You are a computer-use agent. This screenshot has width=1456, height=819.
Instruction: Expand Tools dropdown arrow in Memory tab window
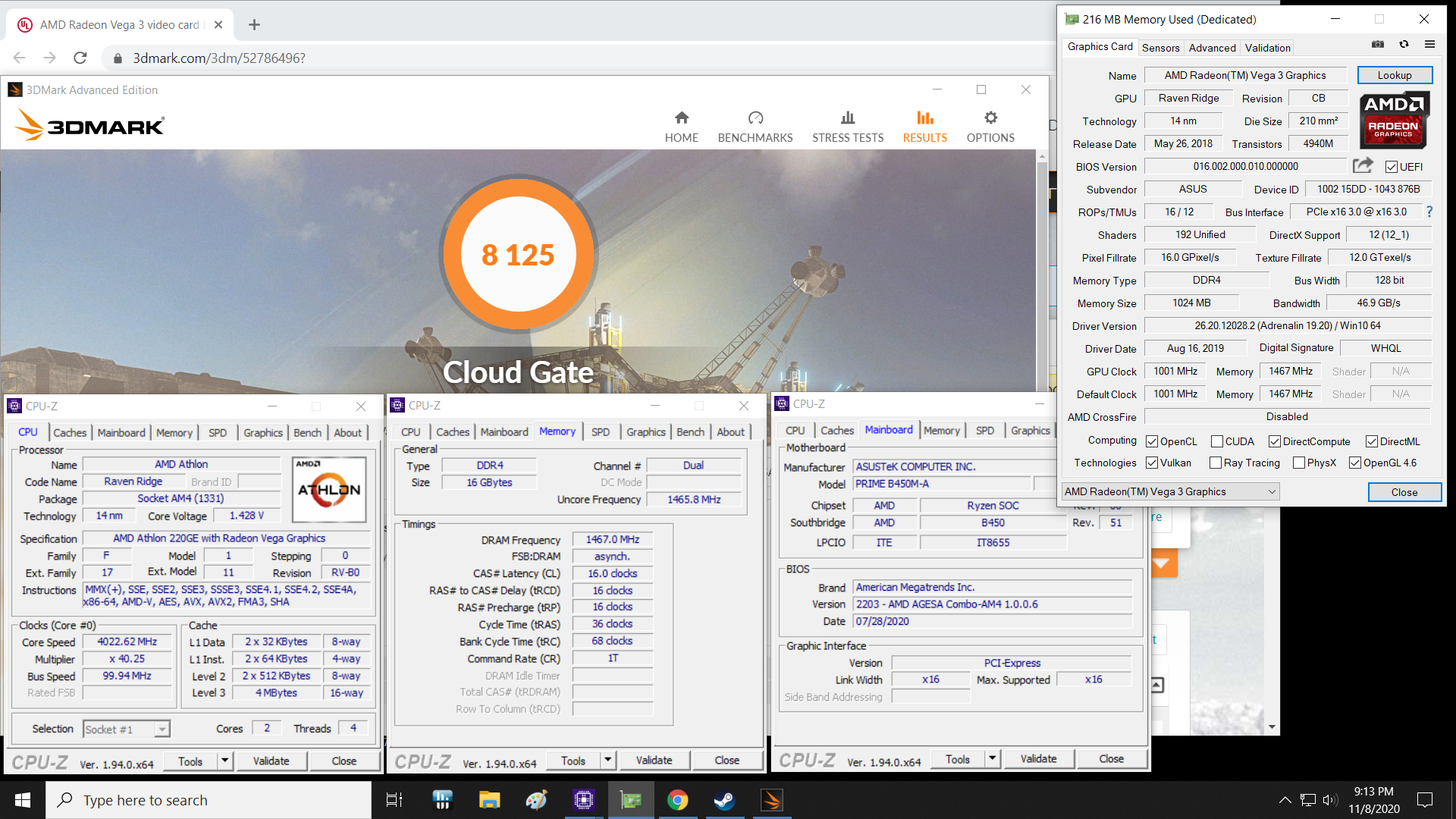[x=608, y=760]
